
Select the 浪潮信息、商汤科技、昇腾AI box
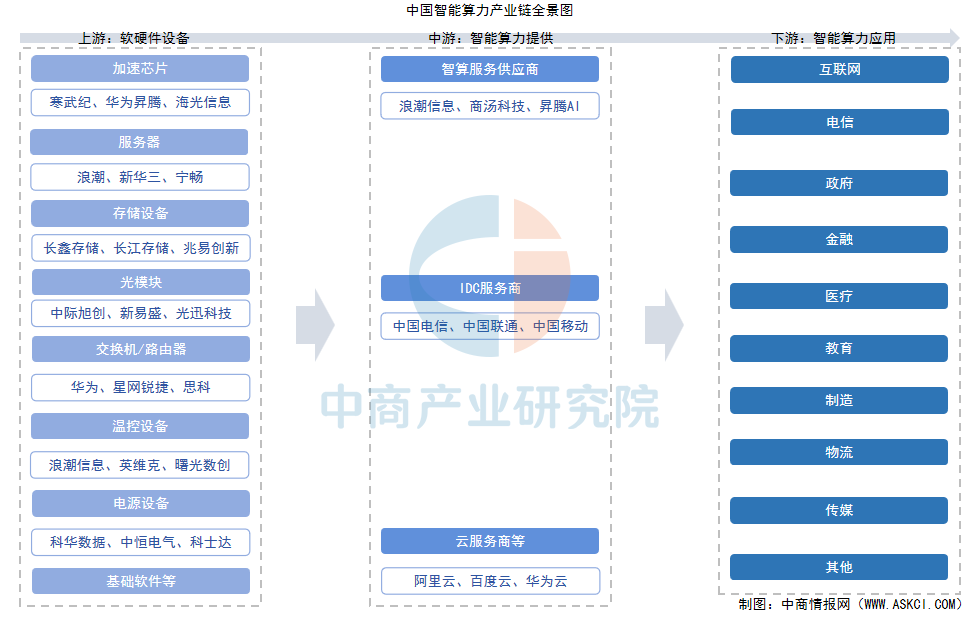[x=490, y=106]
